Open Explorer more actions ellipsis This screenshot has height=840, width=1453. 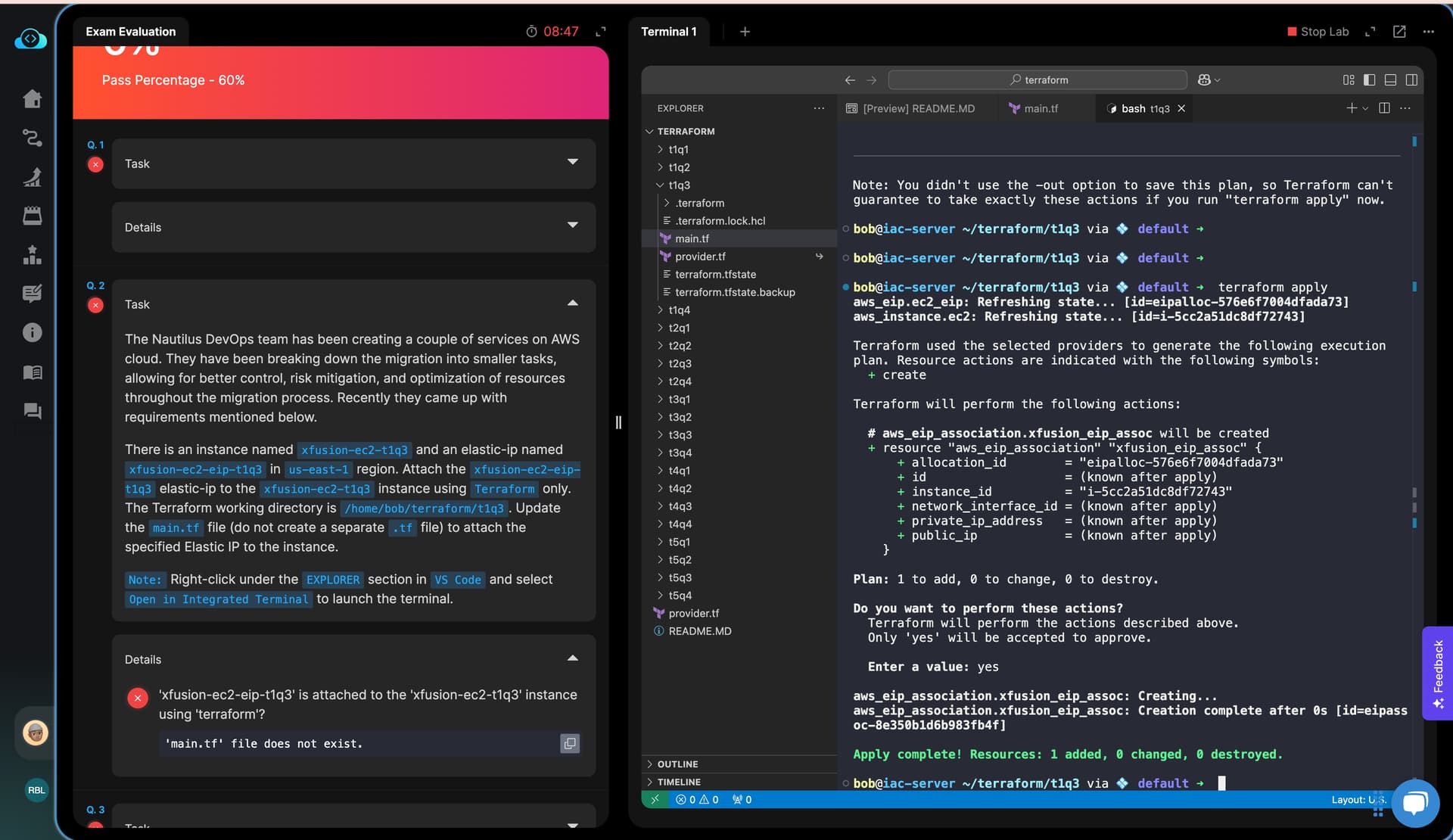tap(819, 108)
